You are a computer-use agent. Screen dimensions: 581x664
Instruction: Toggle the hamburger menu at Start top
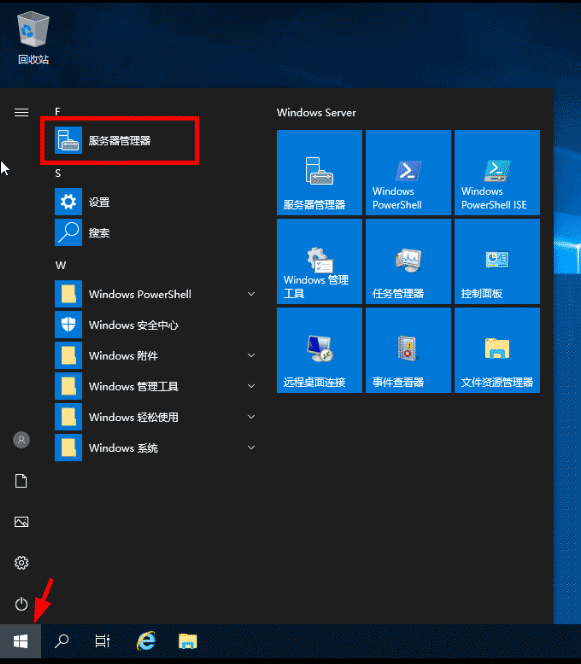pos(21,112)
